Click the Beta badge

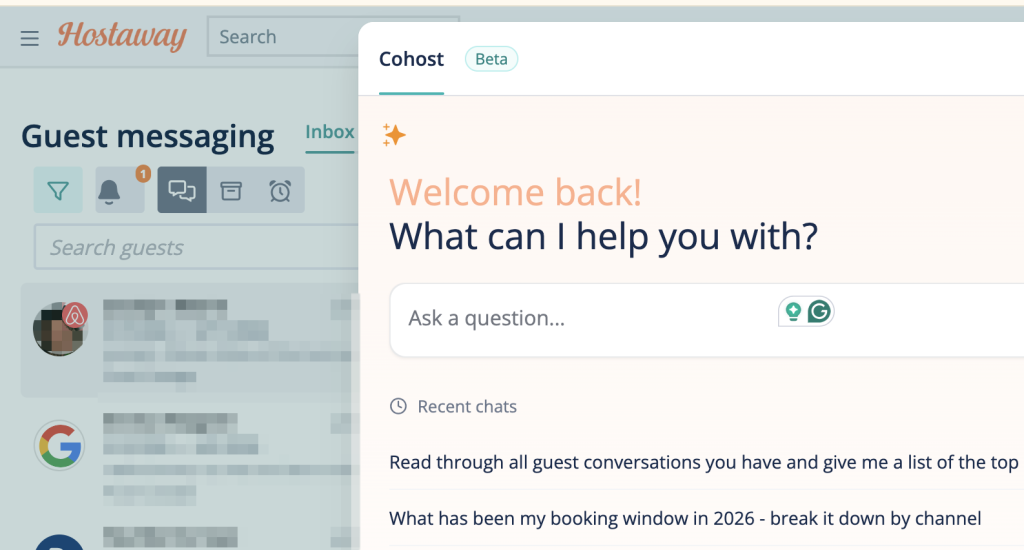491,59
